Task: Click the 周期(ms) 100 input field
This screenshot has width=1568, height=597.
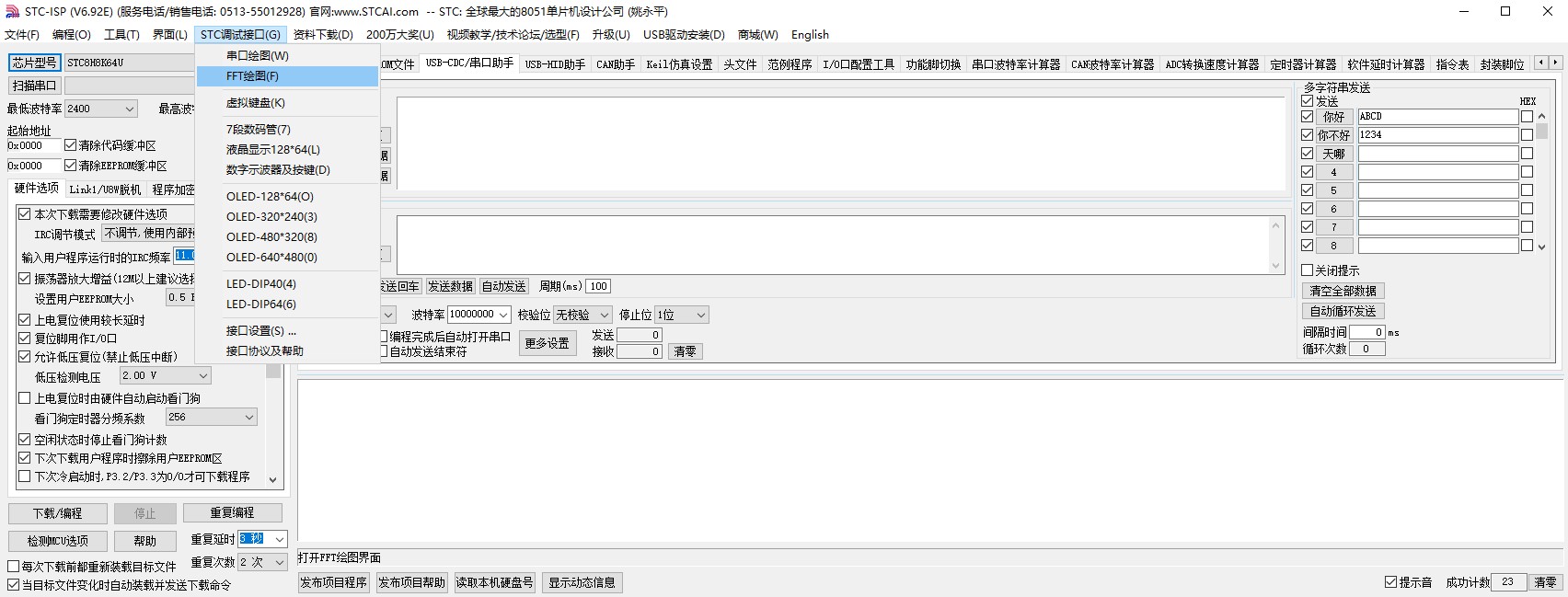Action: (598, 286)
